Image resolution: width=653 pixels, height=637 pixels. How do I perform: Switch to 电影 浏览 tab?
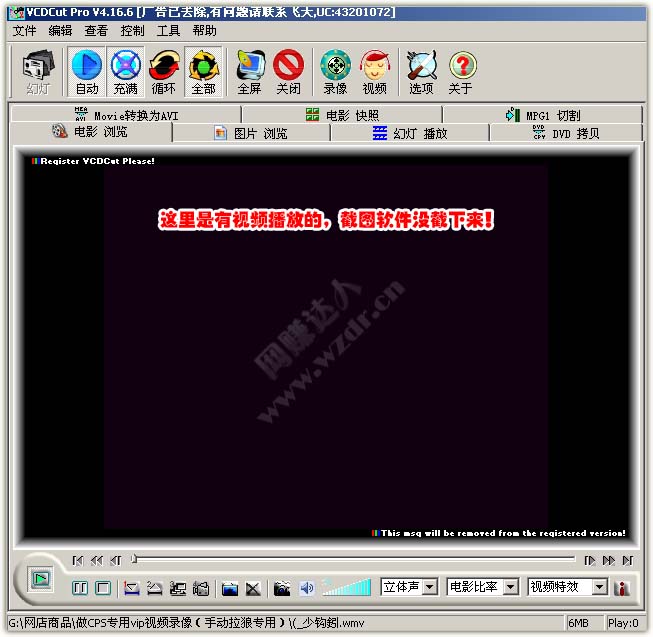pyautogui.click(x=90, y=132)
